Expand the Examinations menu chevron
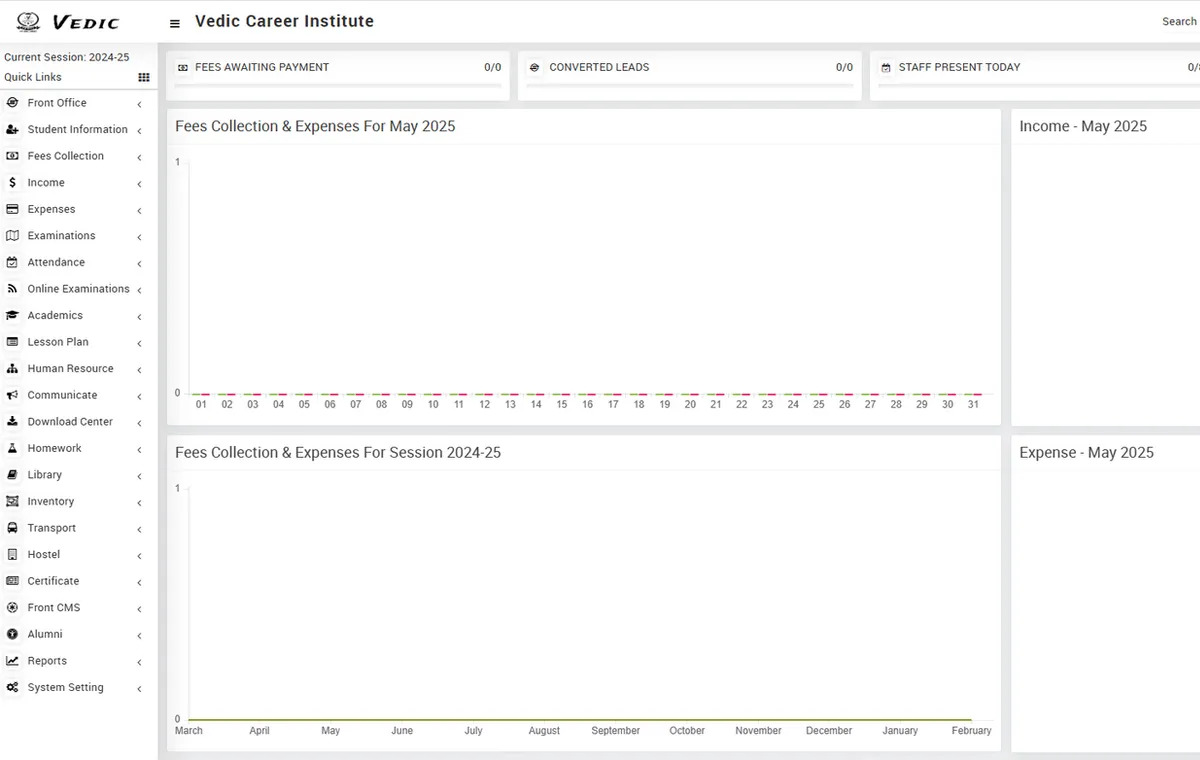 (139, 237)
